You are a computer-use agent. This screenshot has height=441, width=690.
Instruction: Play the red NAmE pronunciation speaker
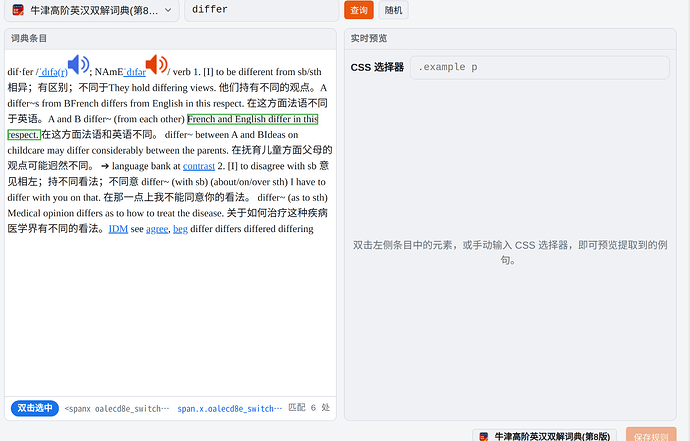[x=157, y=65]
